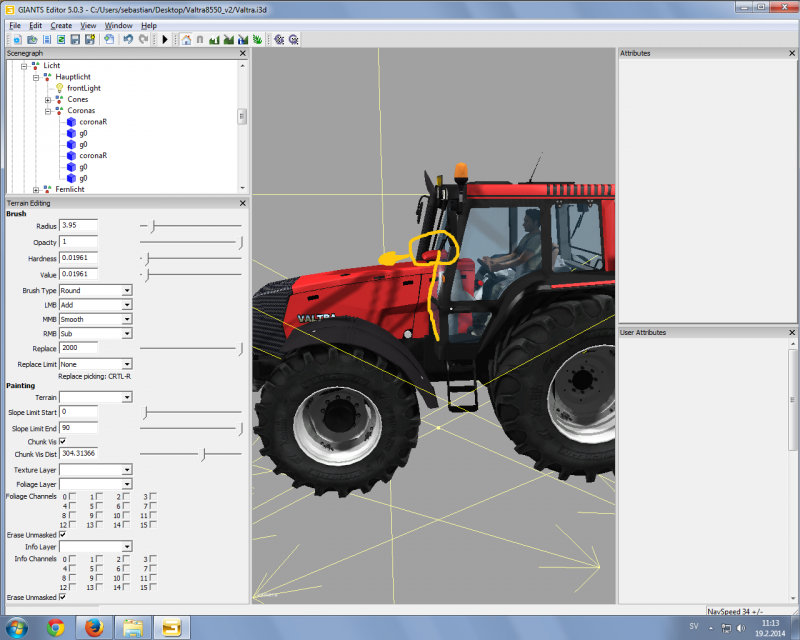Click the Chunk Vis Dist slider handle

pyautogui.click(x=203, y=454)
